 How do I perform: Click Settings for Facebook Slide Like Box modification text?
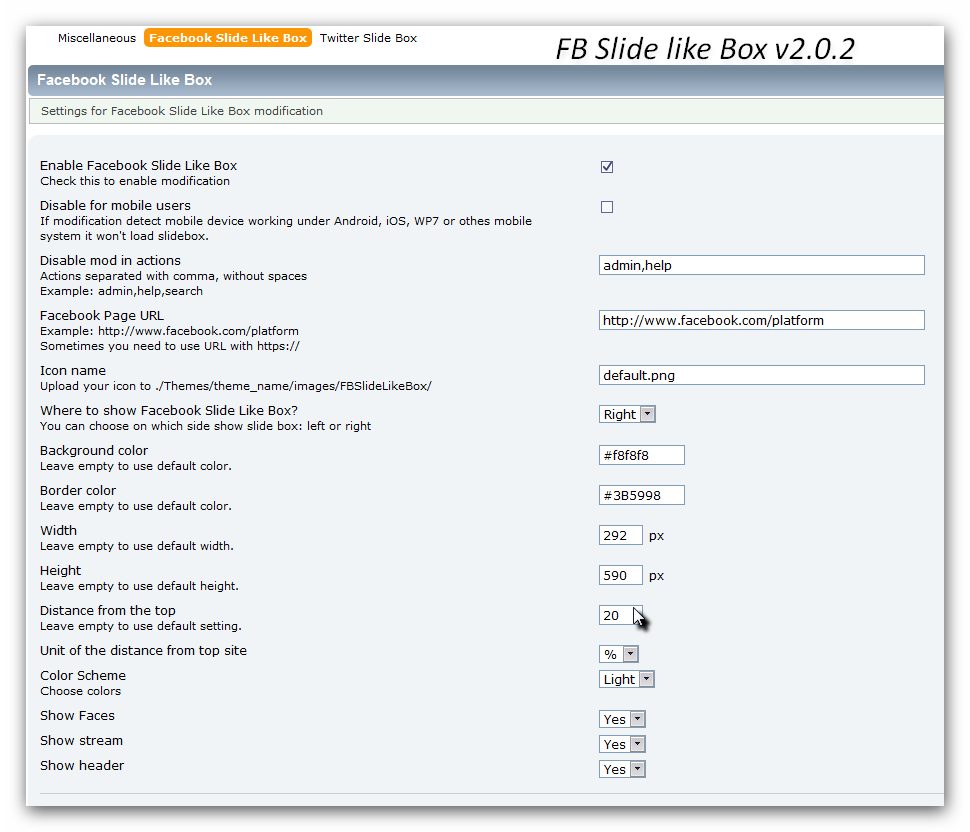point(182,111)
